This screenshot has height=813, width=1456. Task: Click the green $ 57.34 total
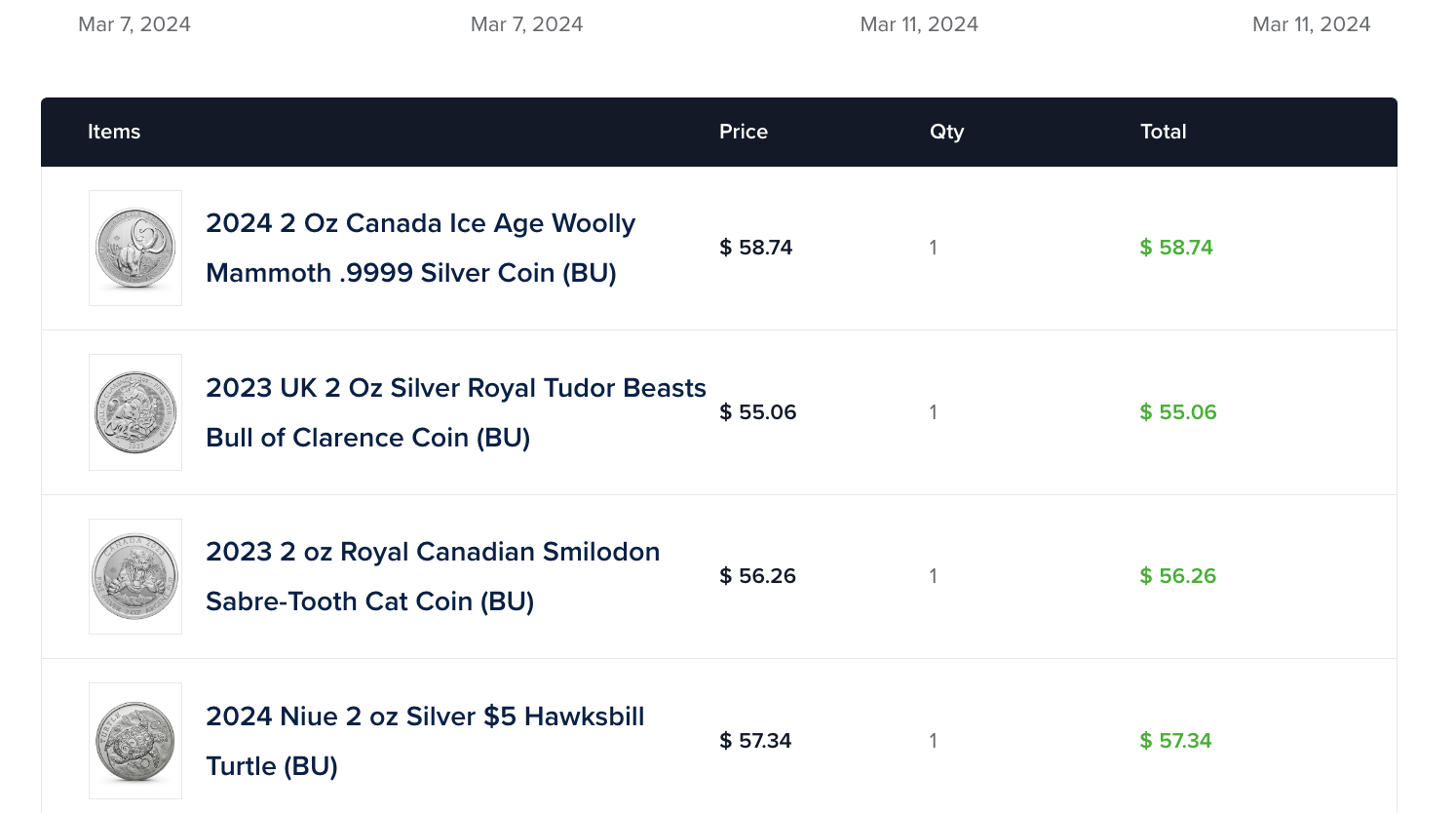pyautogui.click(x=1176, y=741)
